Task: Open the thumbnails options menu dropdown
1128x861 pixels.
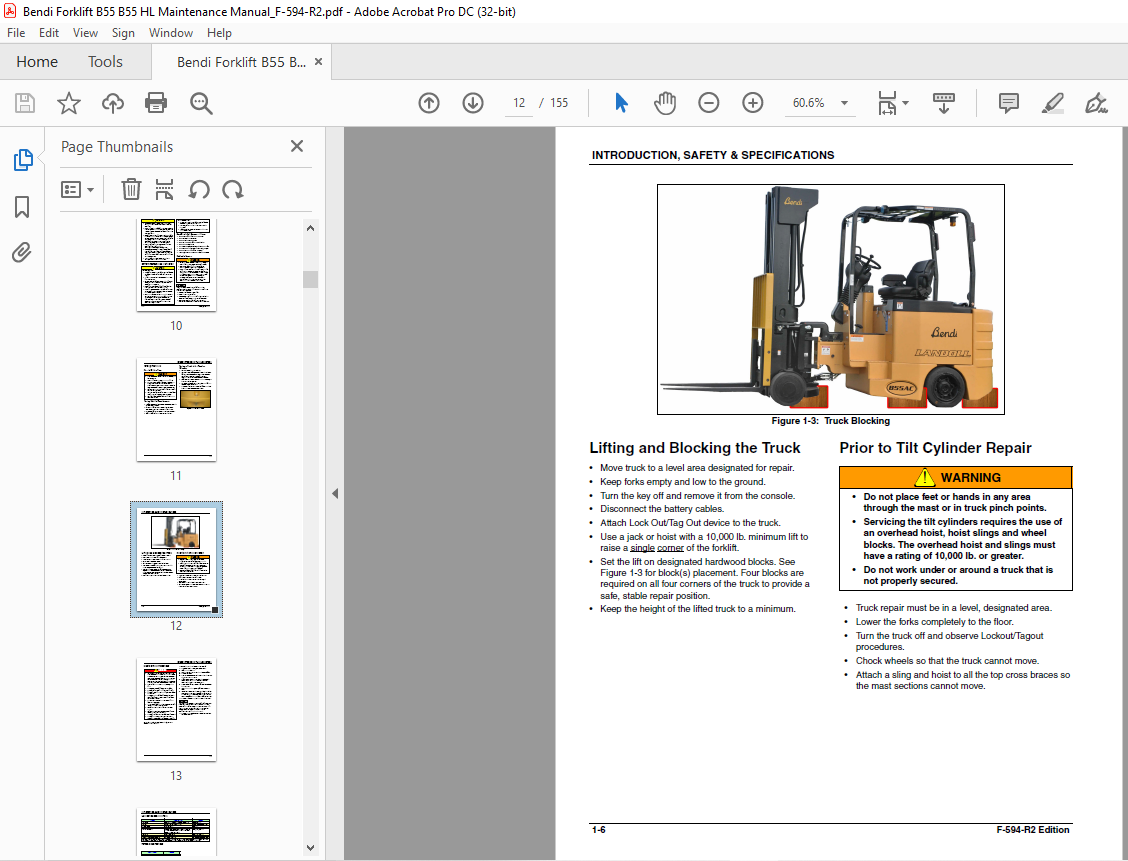Action: coord(77,189)
